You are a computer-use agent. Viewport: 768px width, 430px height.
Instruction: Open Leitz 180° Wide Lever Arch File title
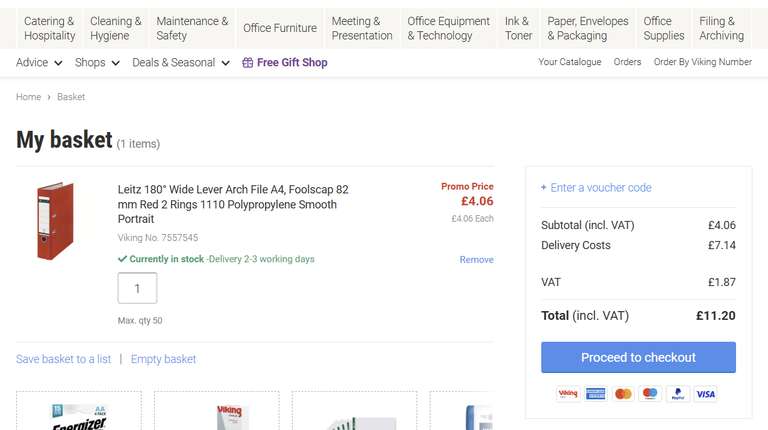tap(233, 204)
